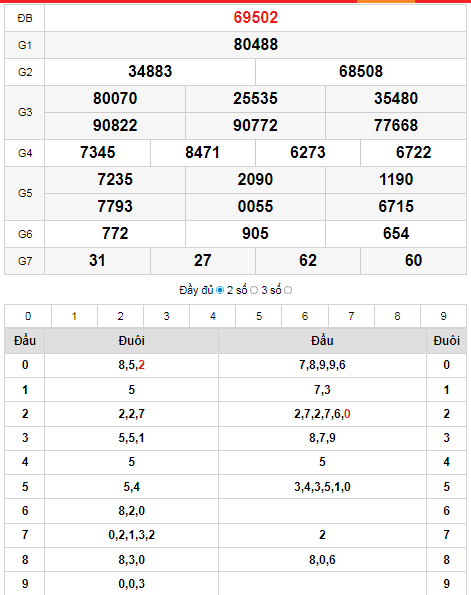
Task: Click the cell '7,3'
Action: pos(322,390)
